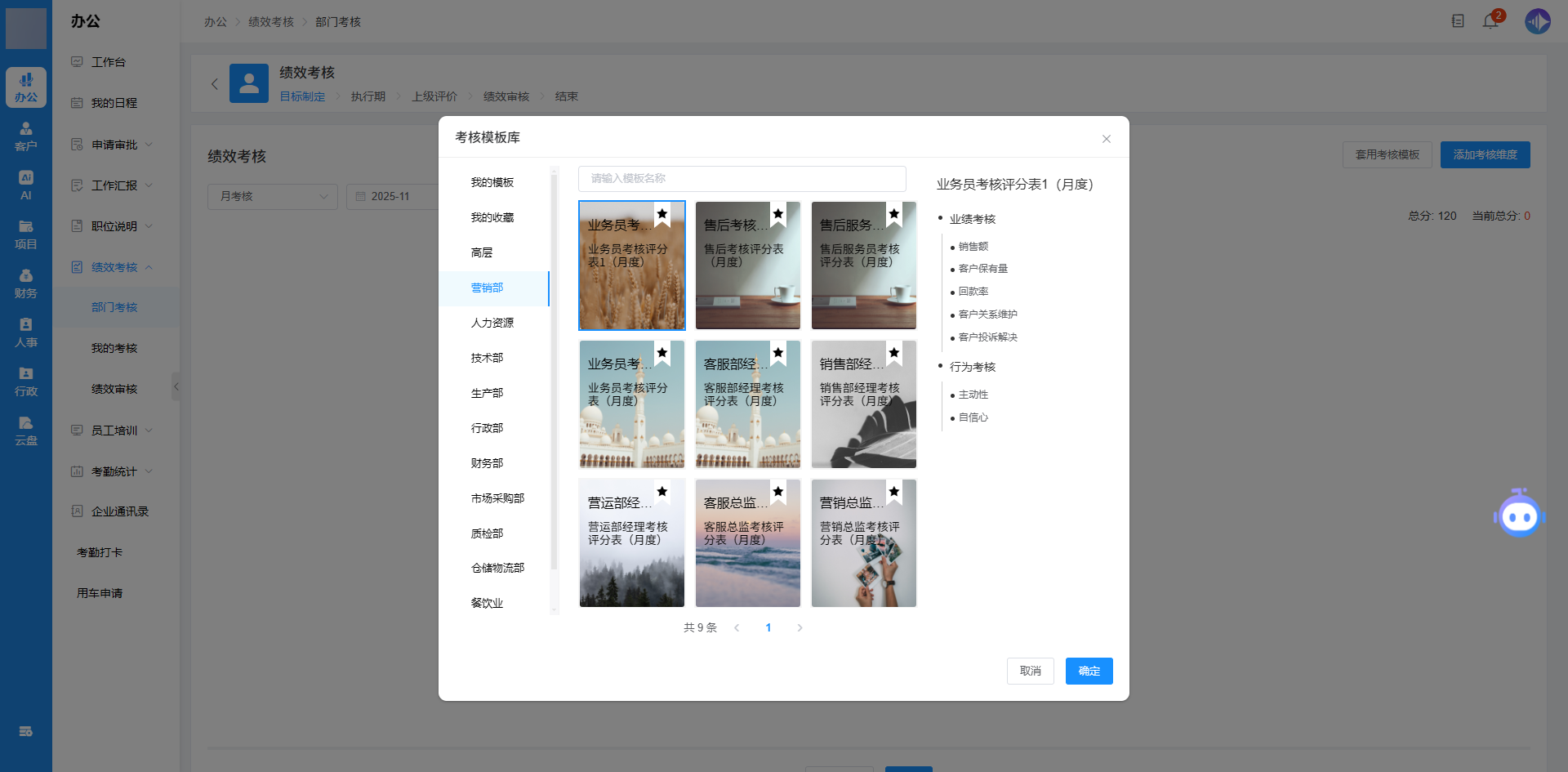The width and height of the screenshot is (1568, 772).
Task: Expand the 申请审批 sidebar menu
Action: 114,145
